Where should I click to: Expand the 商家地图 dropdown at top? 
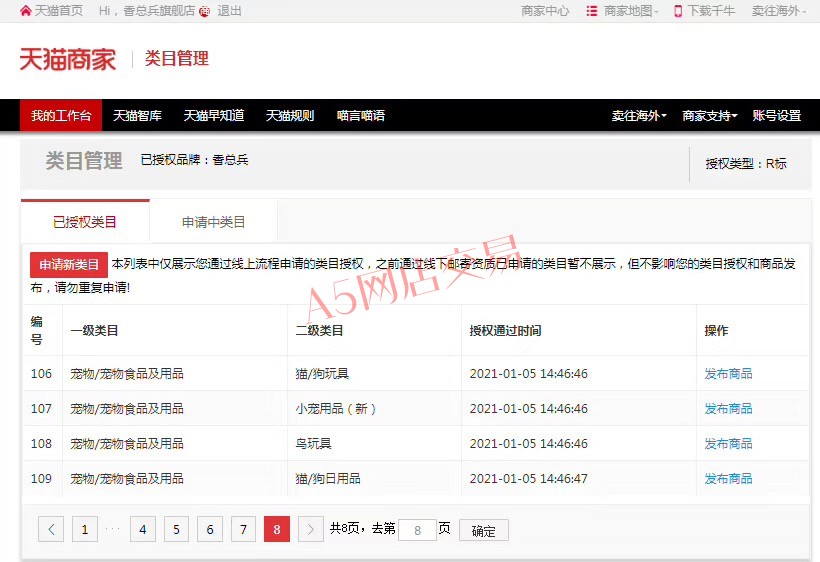(631, 10)
